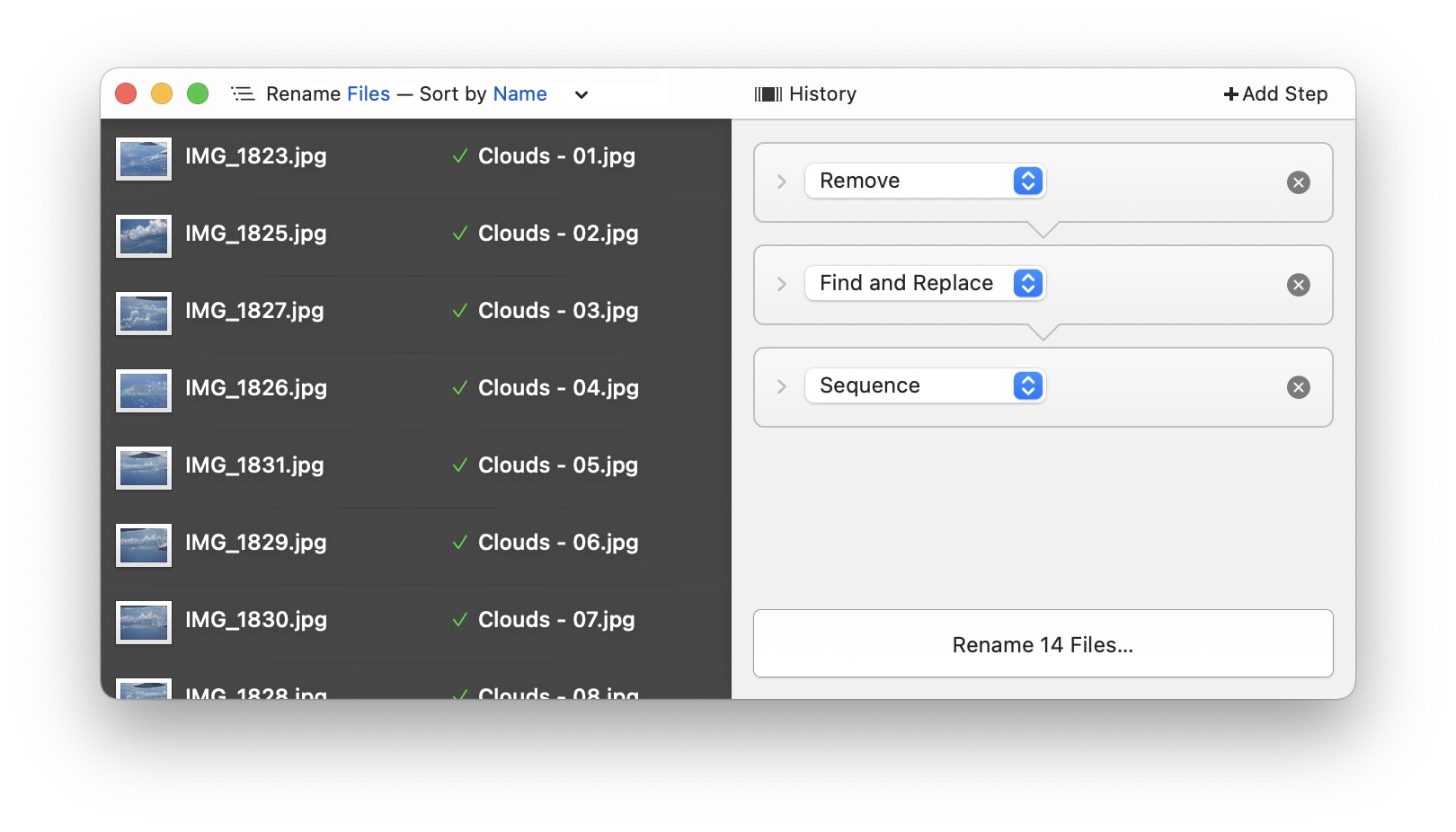
Task: Expand the Find and Replace step chevron
Action: pyautogui.click(x=781, y=284)
